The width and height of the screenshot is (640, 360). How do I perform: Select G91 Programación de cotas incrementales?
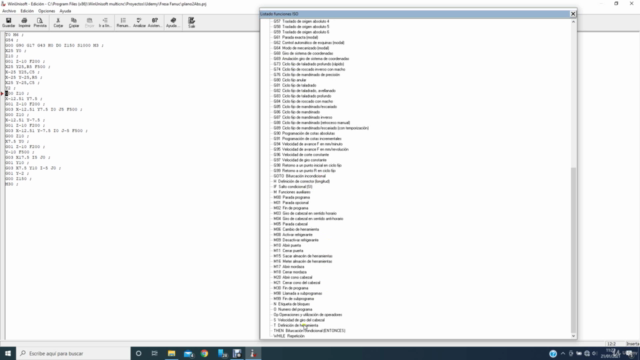click(307, 139)
